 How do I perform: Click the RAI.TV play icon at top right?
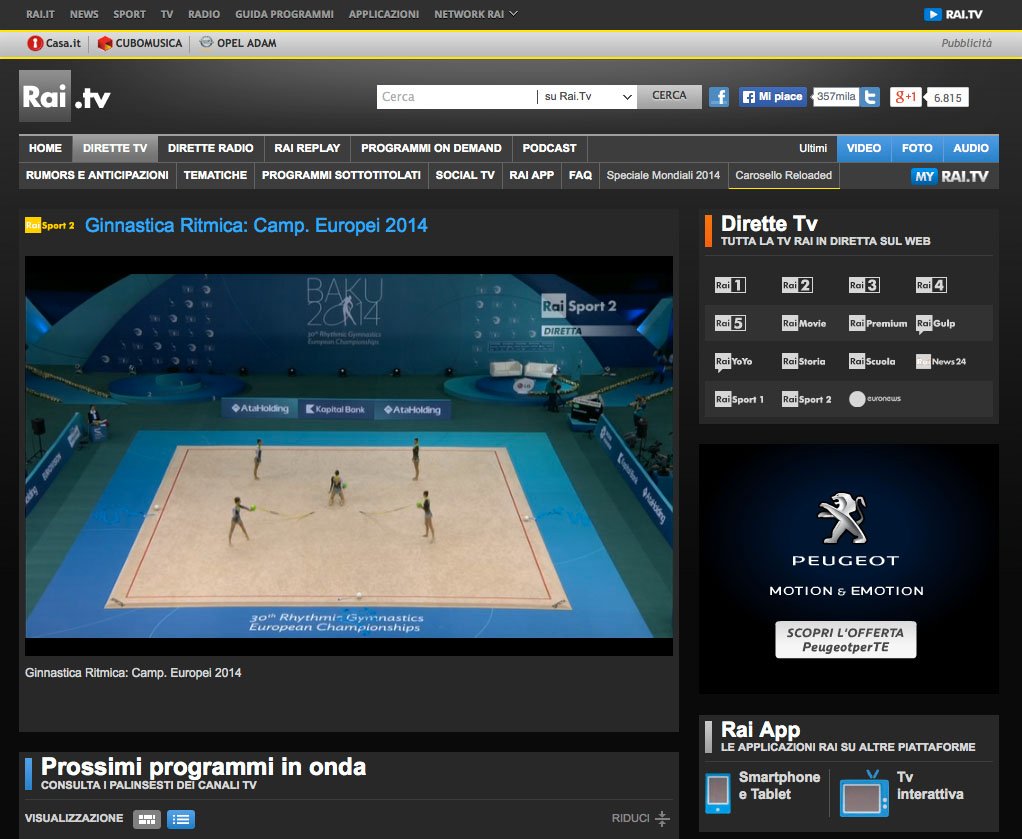point(933,14)
